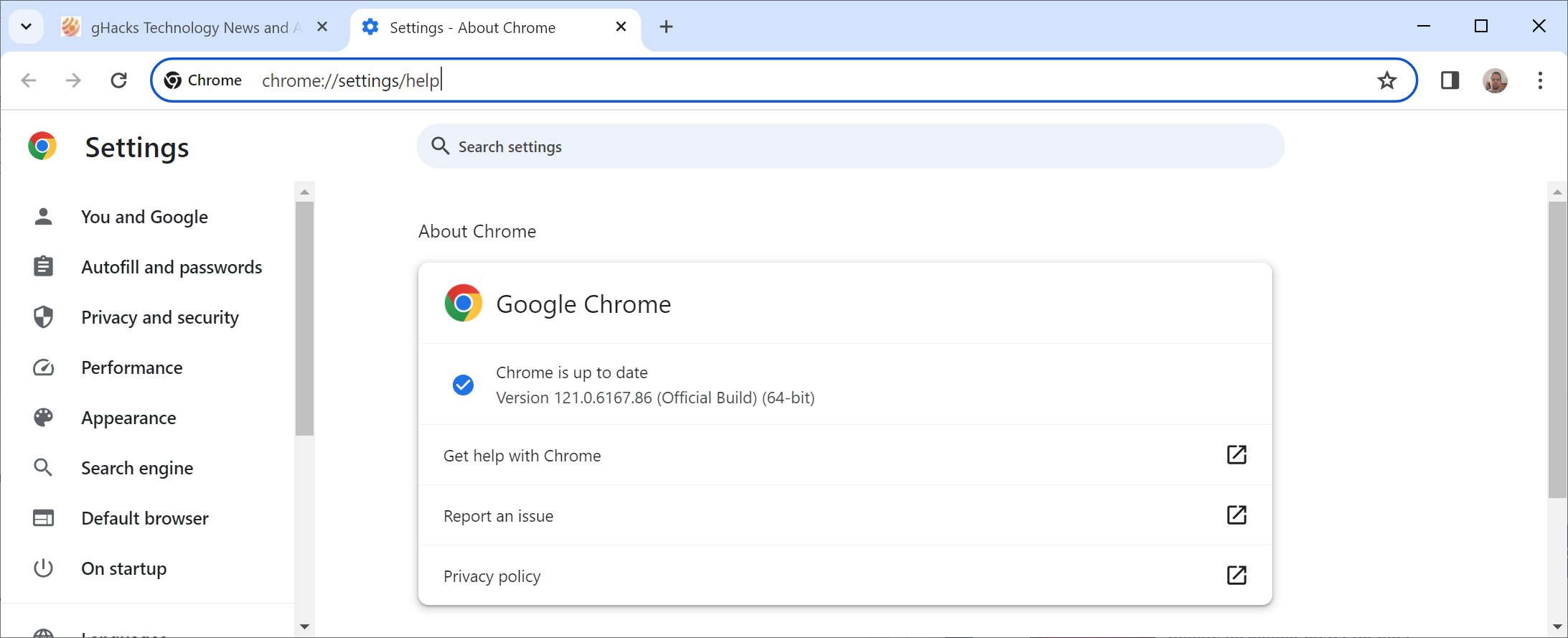Open the Chrome three-dot menu
Viewport: 1568px width, 638px height.
tap(1540, 80)
